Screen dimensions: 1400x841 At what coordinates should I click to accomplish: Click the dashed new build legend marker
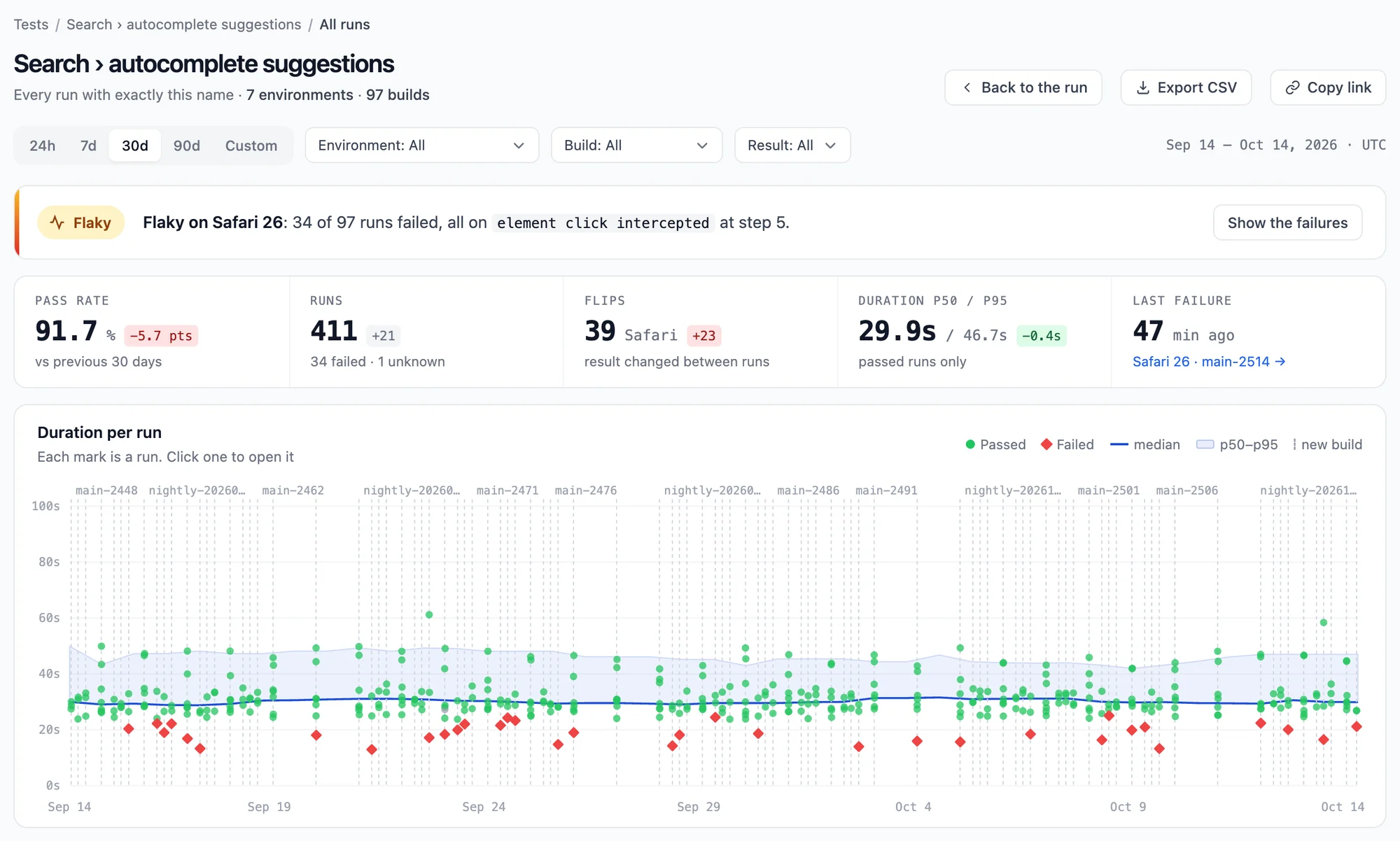(x=1294, y=444)
